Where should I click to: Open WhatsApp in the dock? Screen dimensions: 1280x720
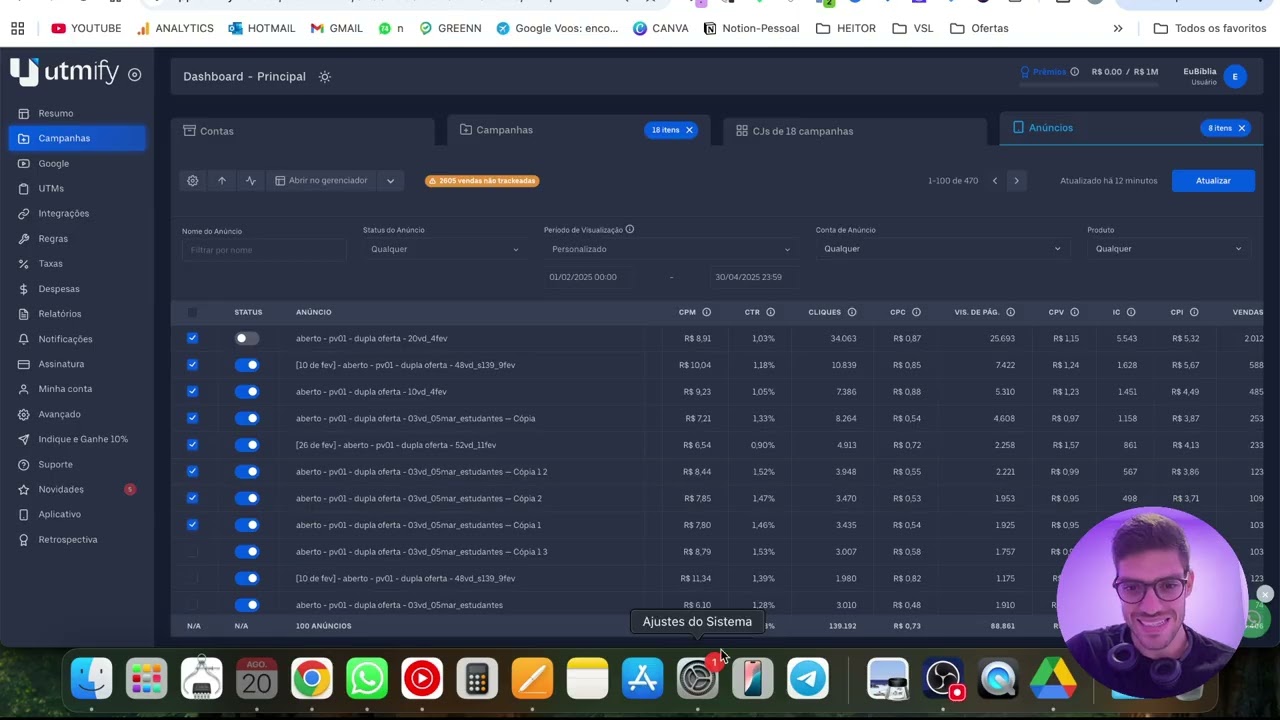367,680
